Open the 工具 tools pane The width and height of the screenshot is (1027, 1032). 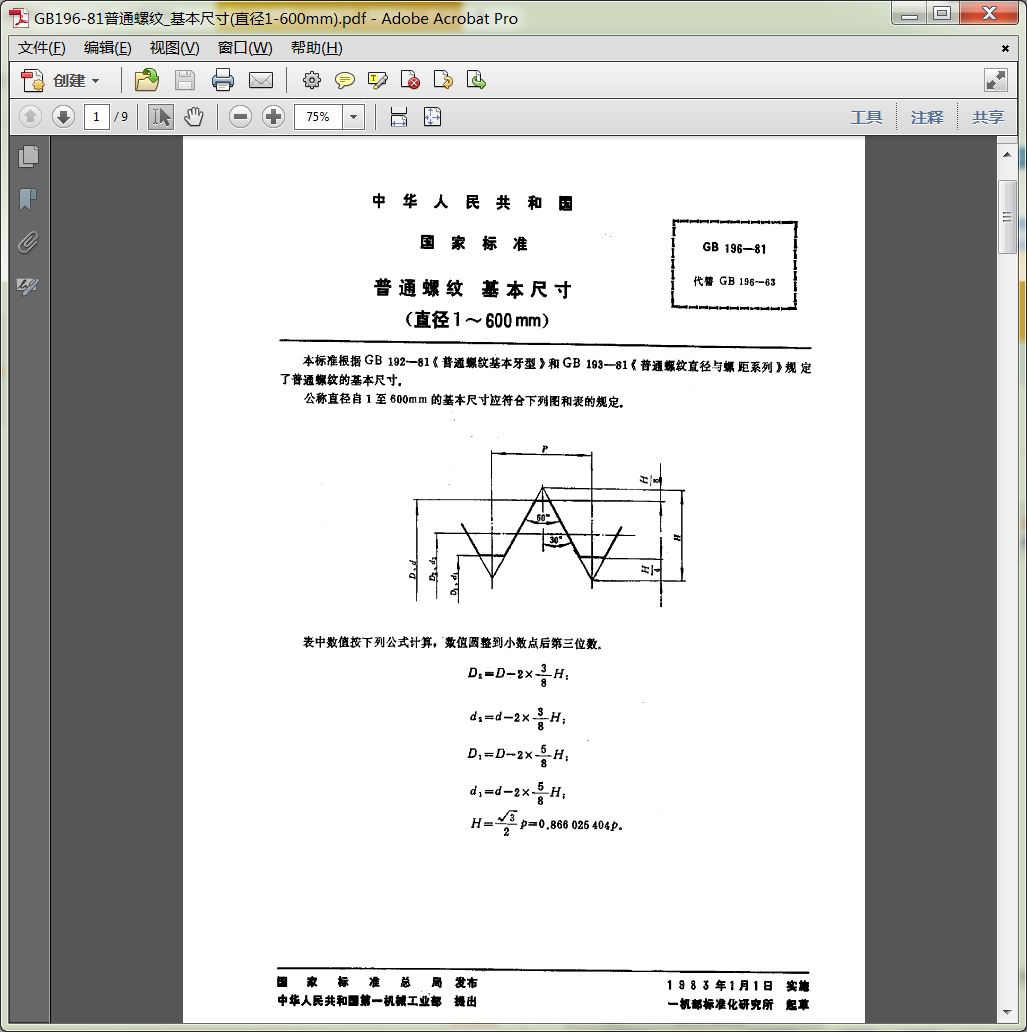pos(866,117)
